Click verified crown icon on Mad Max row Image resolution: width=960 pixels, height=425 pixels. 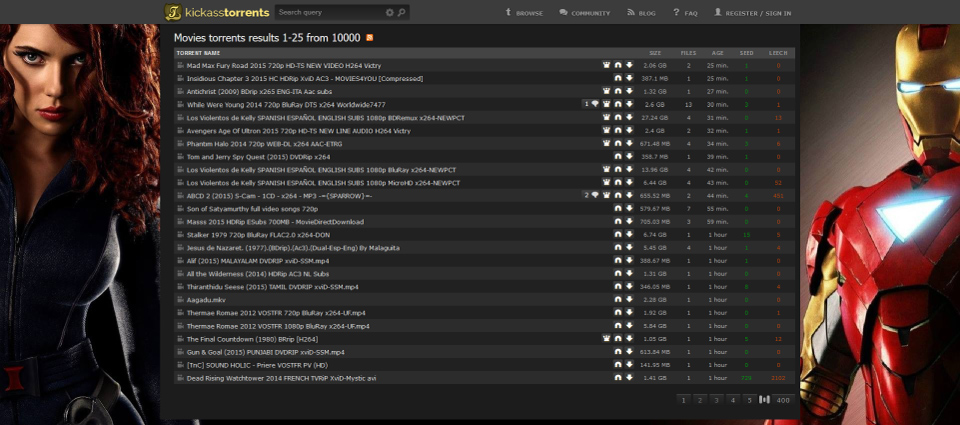(x=607, y=65)
